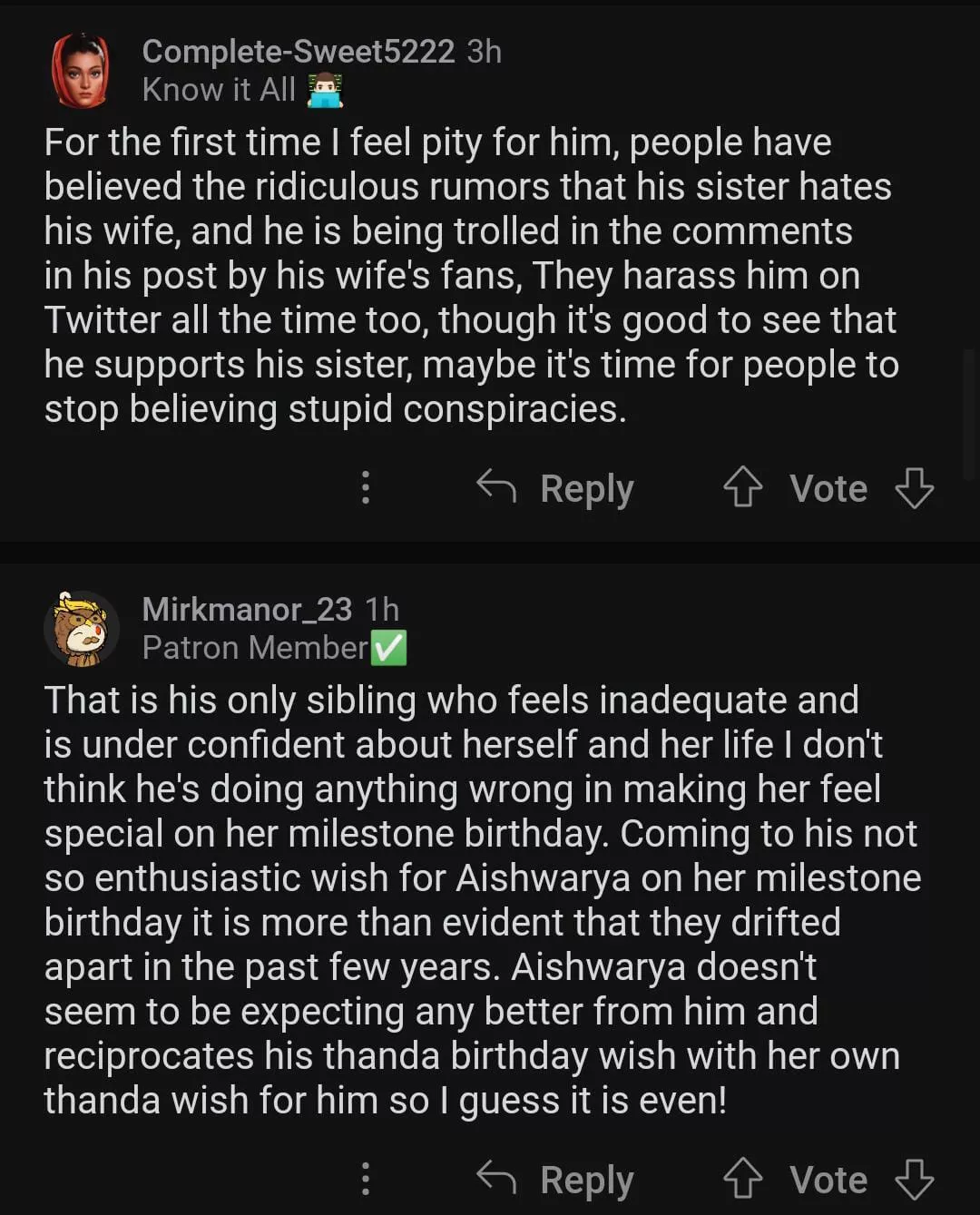Screen dimensions: 980x1215
Task: Upvote Complete-Sweet5222's comment
Action: coord(742,487)
